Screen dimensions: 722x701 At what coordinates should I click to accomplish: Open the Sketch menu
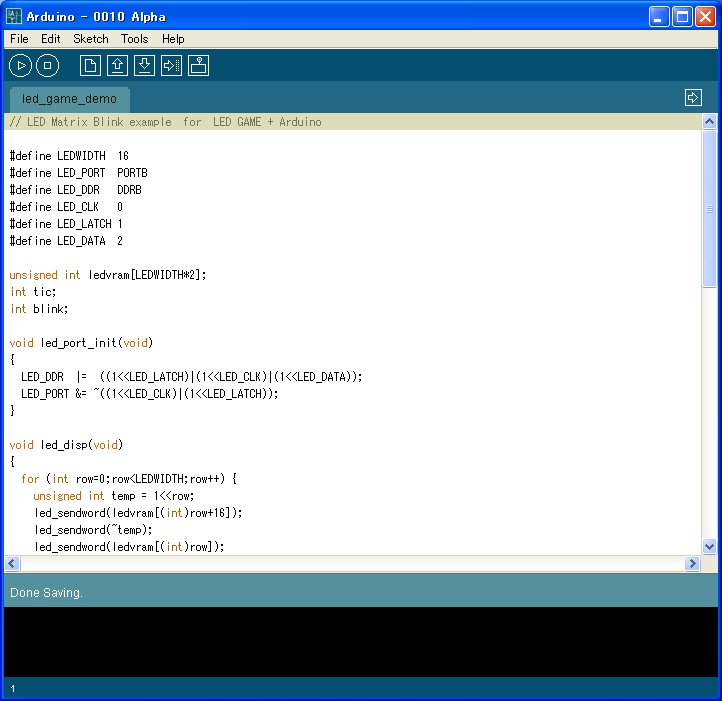(91, 39)
